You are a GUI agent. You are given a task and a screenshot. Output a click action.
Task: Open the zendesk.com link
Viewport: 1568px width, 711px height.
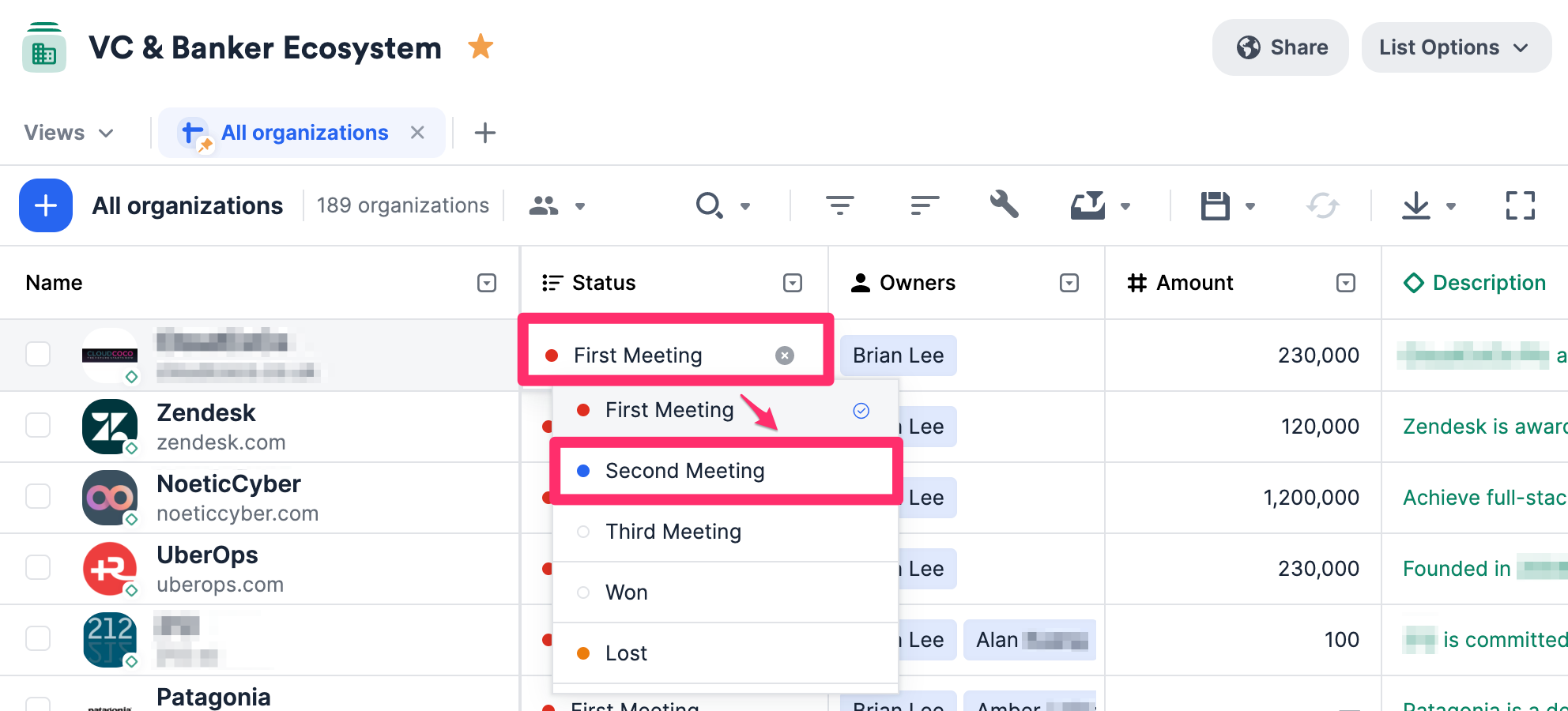[221, 442]
